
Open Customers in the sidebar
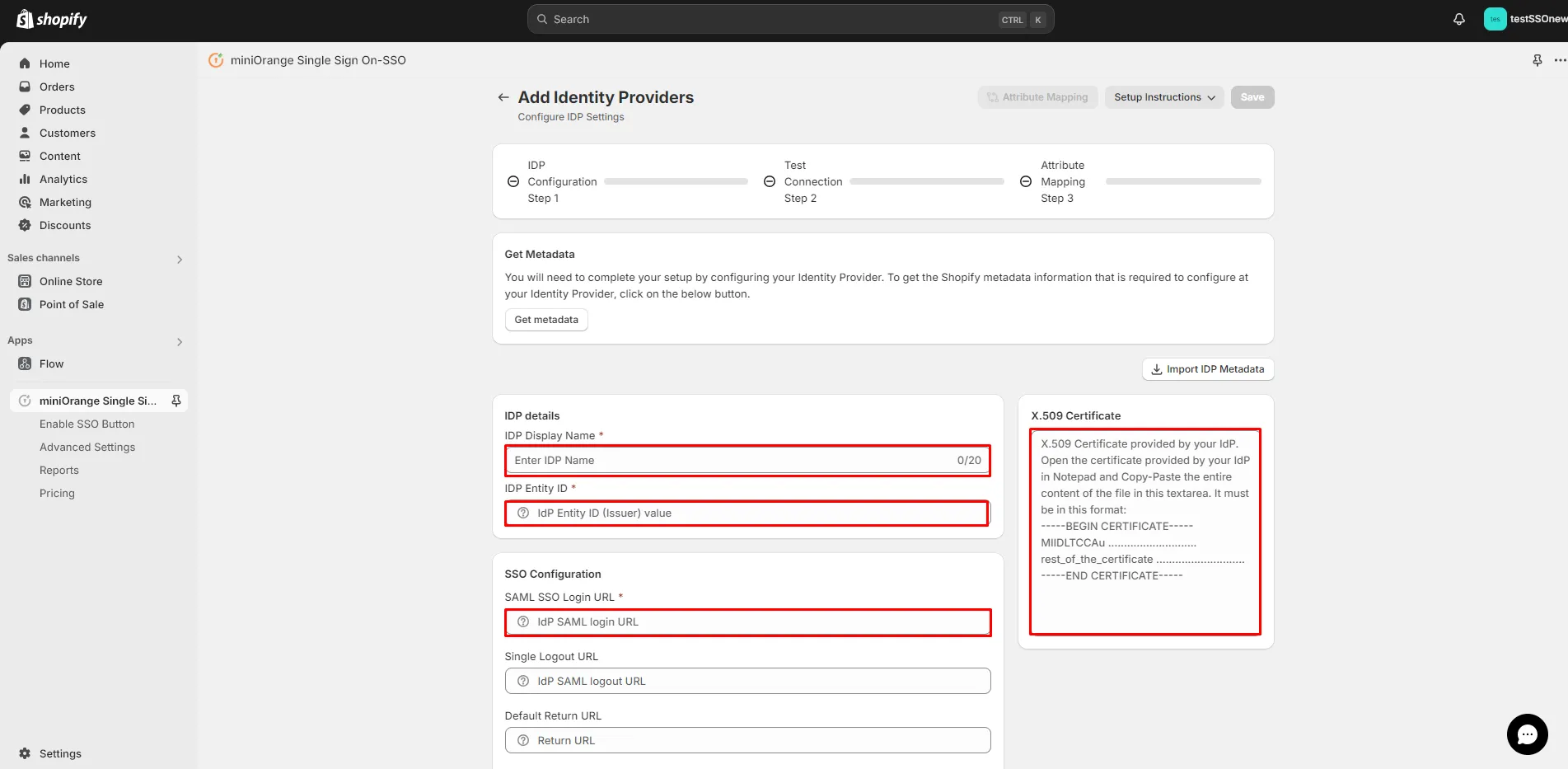68,133
